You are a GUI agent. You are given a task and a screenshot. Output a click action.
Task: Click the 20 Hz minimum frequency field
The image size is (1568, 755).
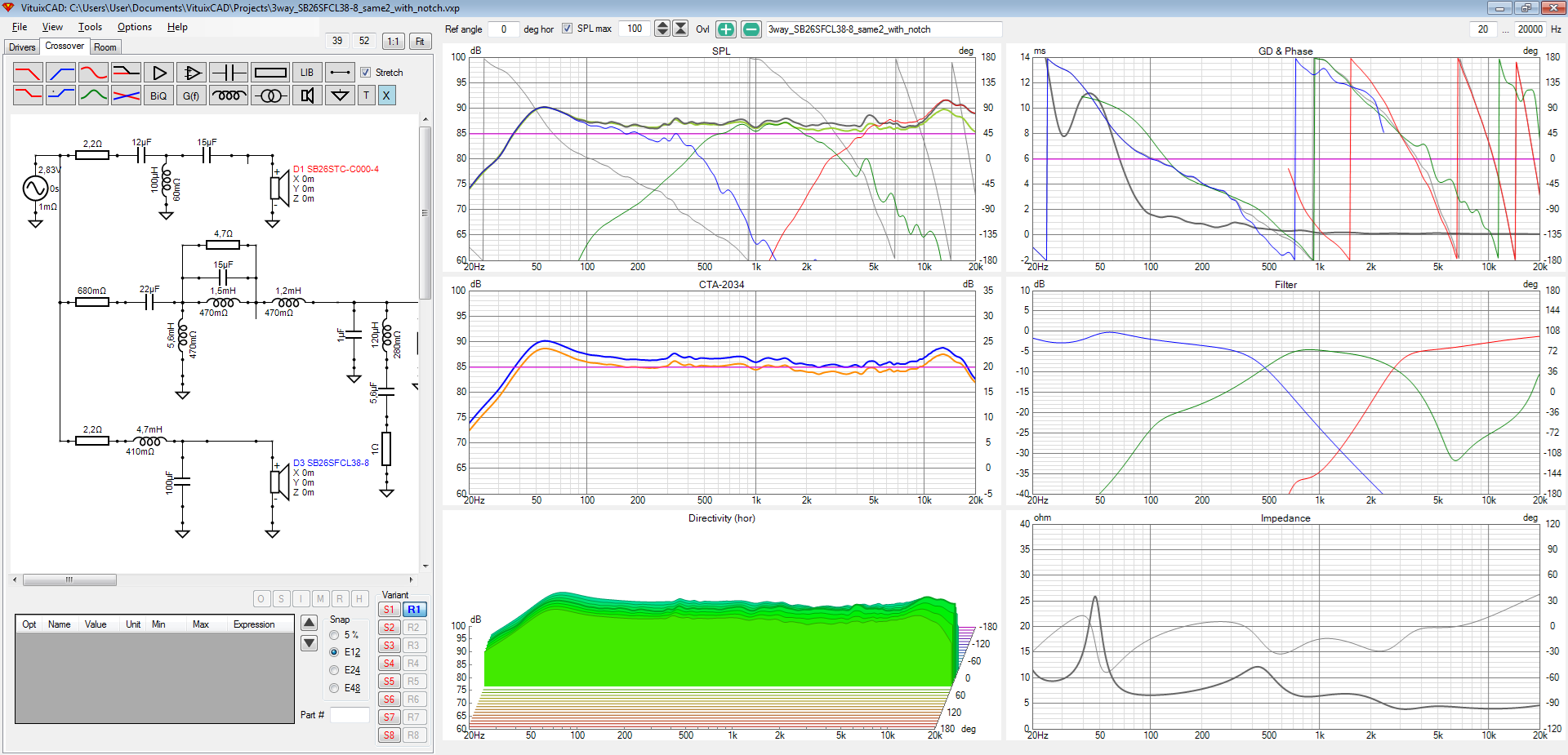[1483, 29]
